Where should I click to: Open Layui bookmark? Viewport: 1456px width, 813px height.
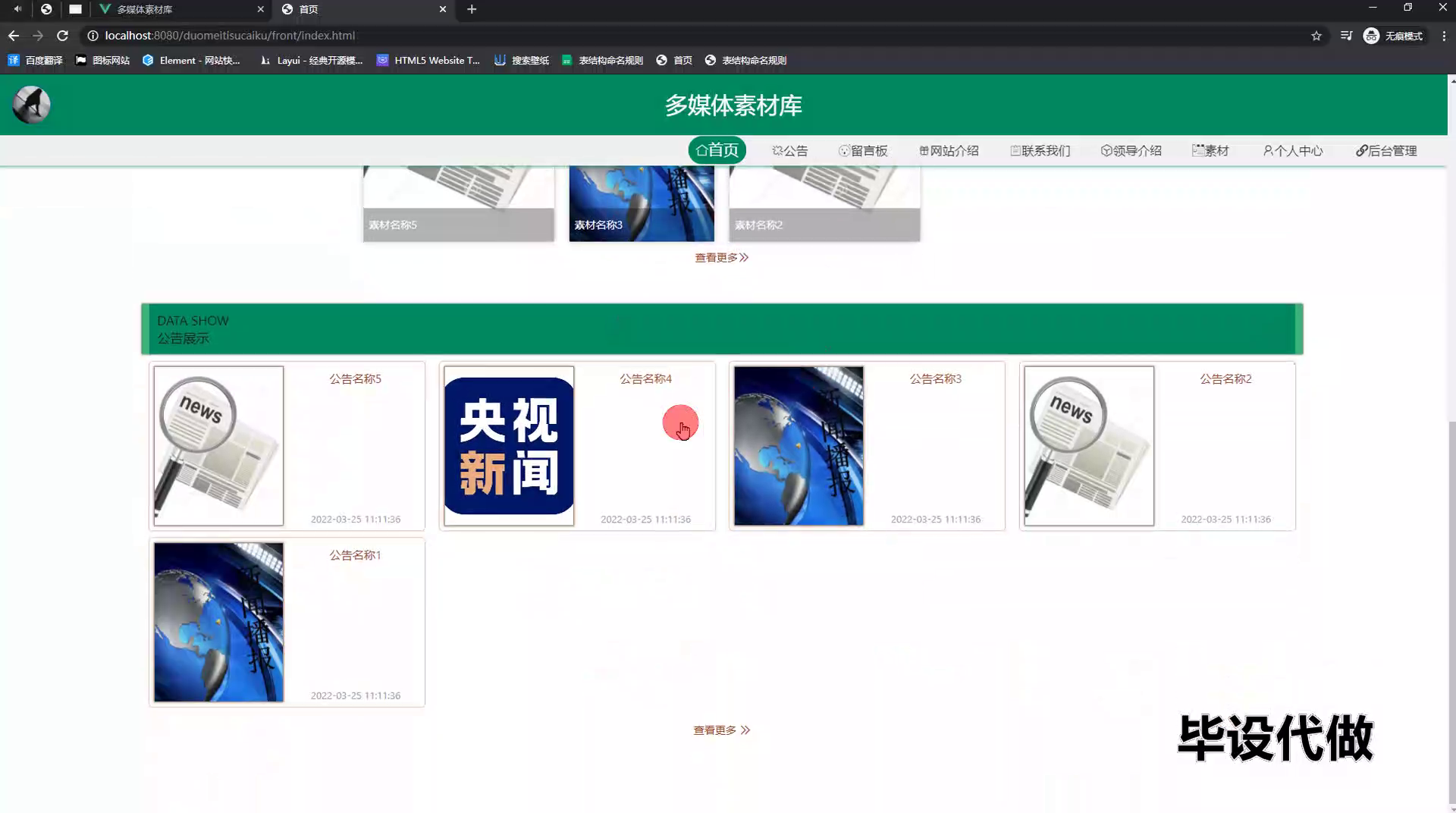pyautogui.click(x=311, y=60)
